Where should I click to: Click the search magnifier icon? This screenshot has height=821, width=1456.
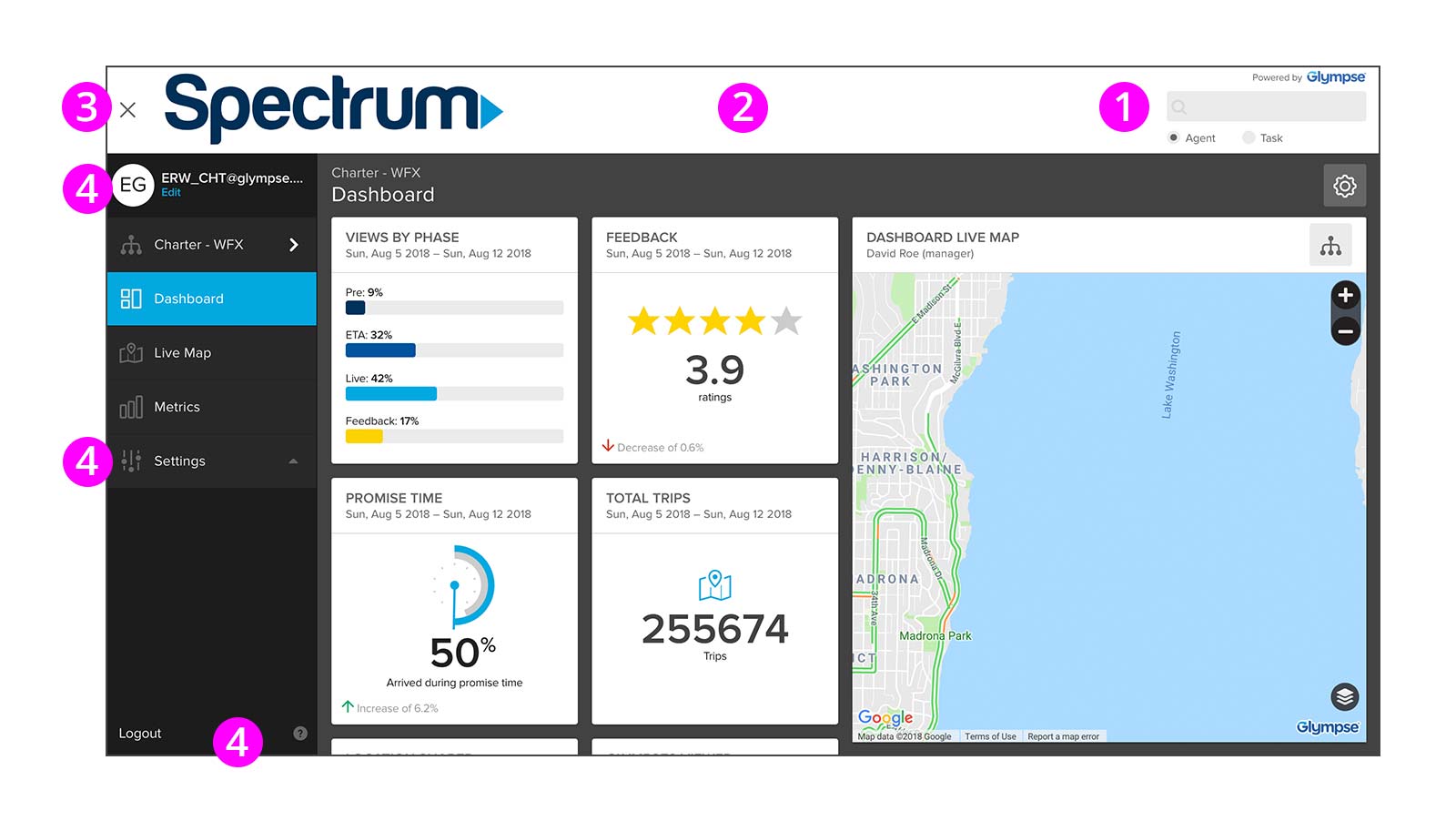click(x=1179, y=107)
